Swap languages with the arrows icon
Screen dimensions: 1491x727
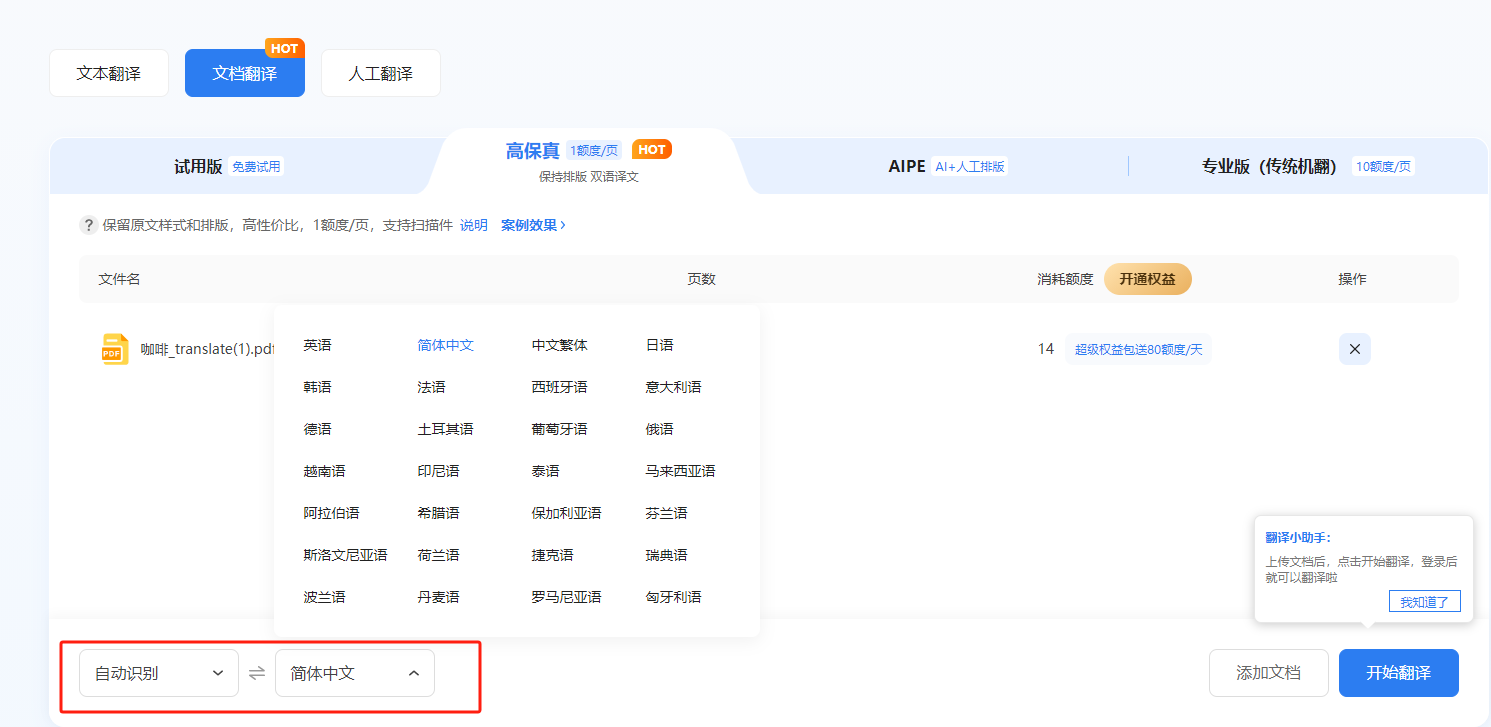[257, 673]
